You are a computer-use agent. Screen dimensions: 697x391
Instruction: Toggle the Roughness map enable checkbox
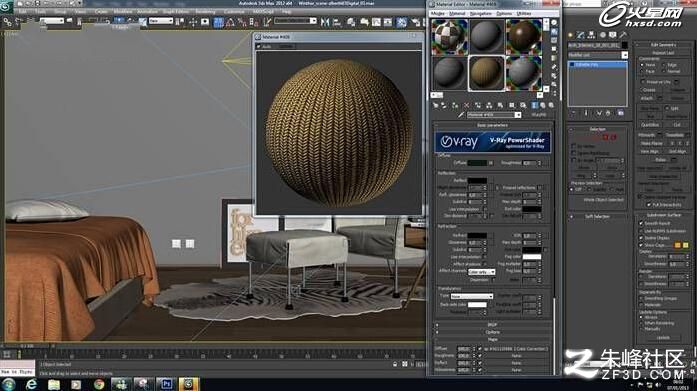click(480, 356)
